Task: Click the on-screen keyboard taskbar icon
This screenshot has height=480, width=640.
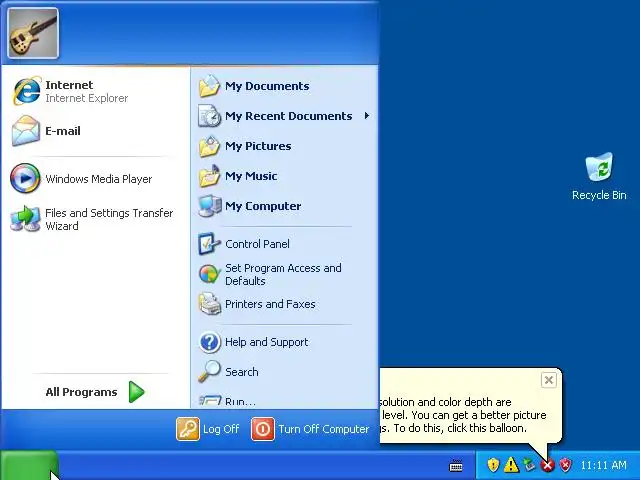Action: click(456, 465)
